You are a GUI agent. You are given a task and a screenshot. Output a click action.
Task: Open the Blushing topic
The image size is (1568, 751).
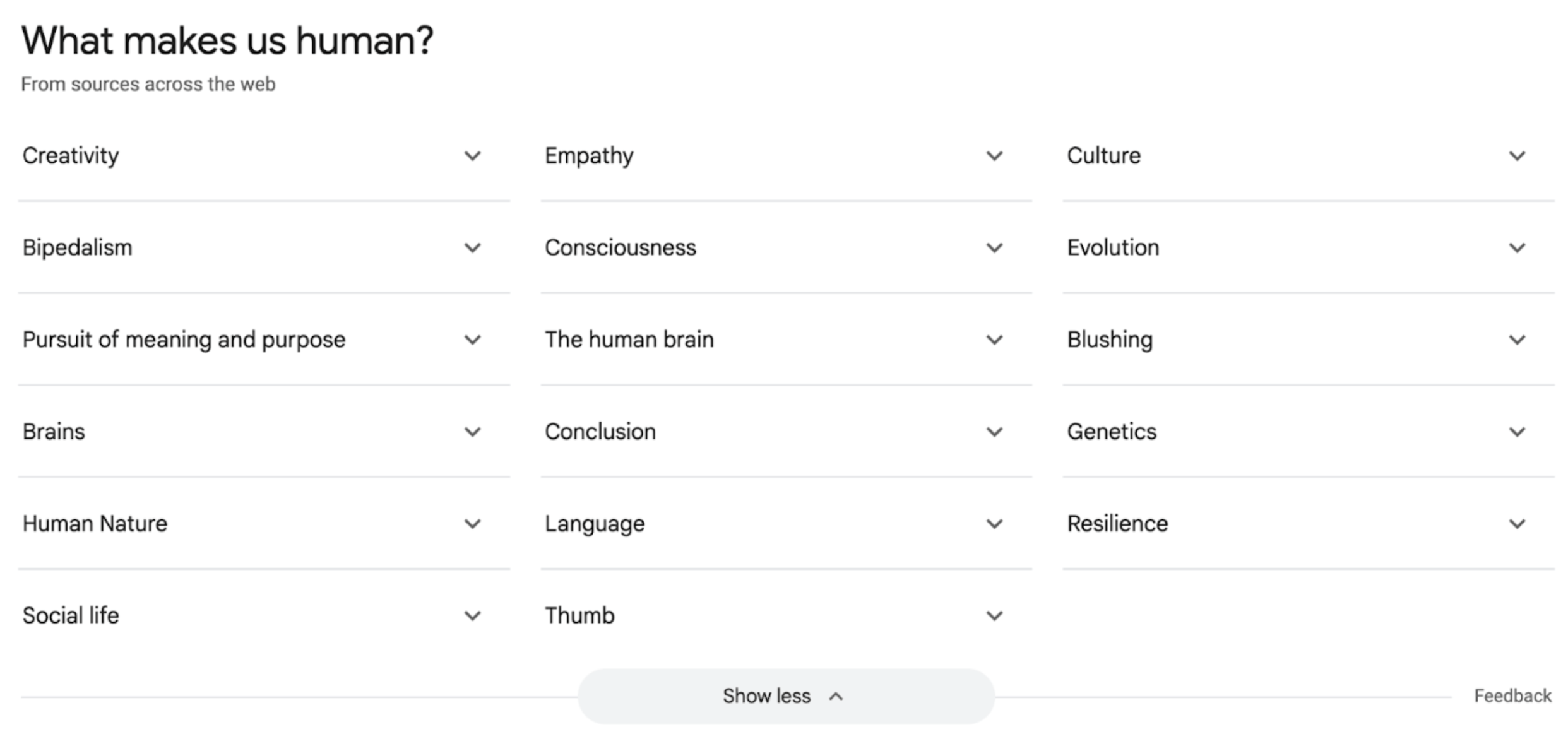point(1516,340)
